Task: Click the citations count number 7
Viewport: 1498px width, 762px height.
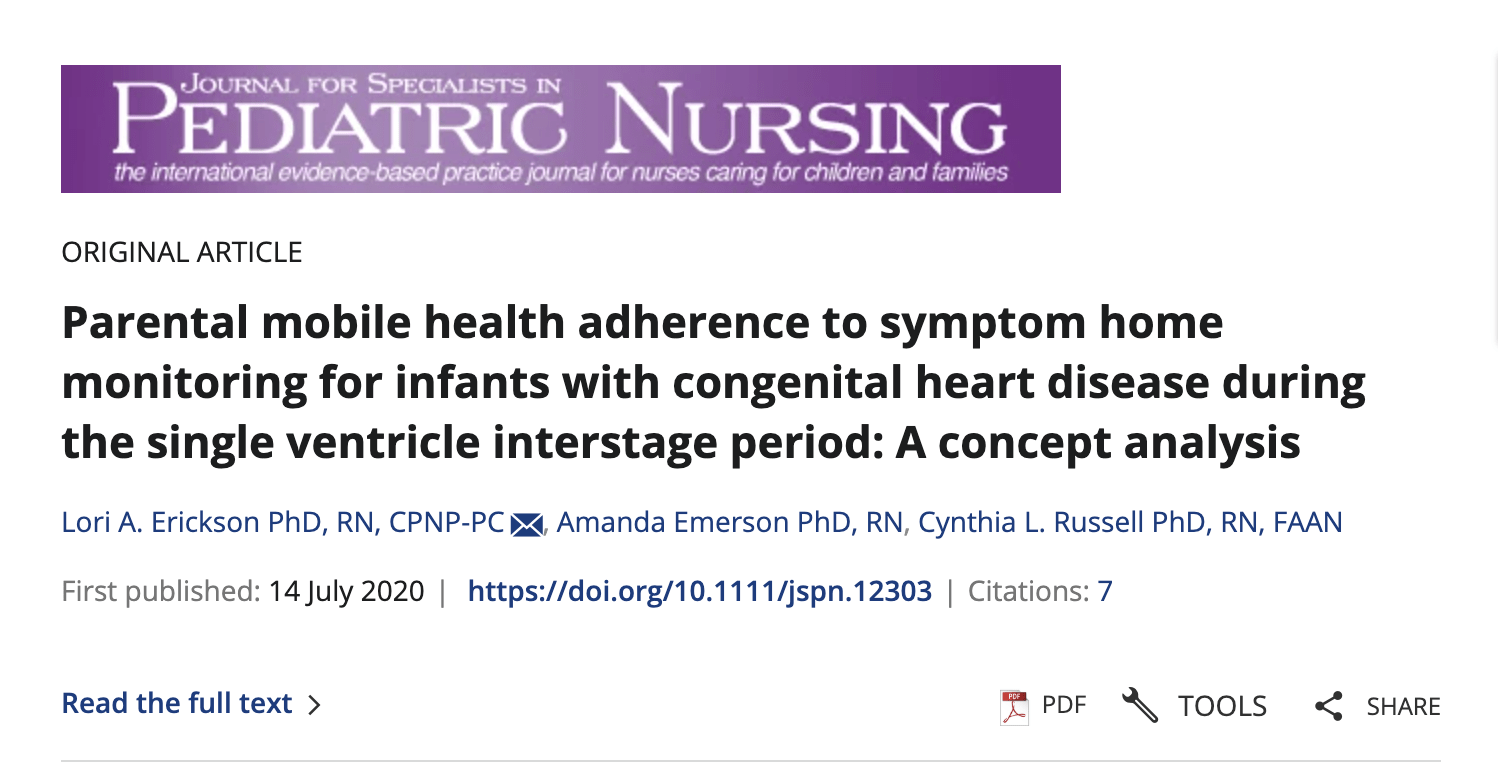Action: pyautogui.click(x=1105, y=592)
